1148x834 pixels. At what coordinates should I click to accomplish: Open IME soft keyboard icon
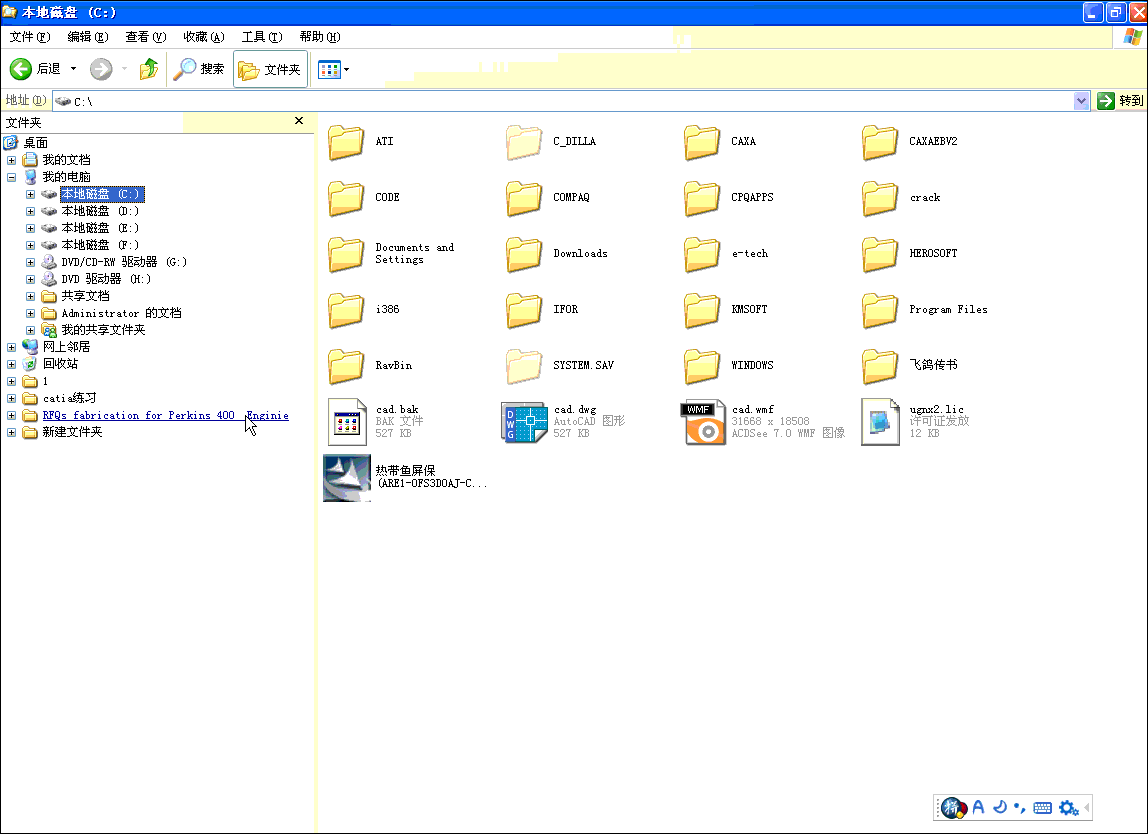[1043, 808]
